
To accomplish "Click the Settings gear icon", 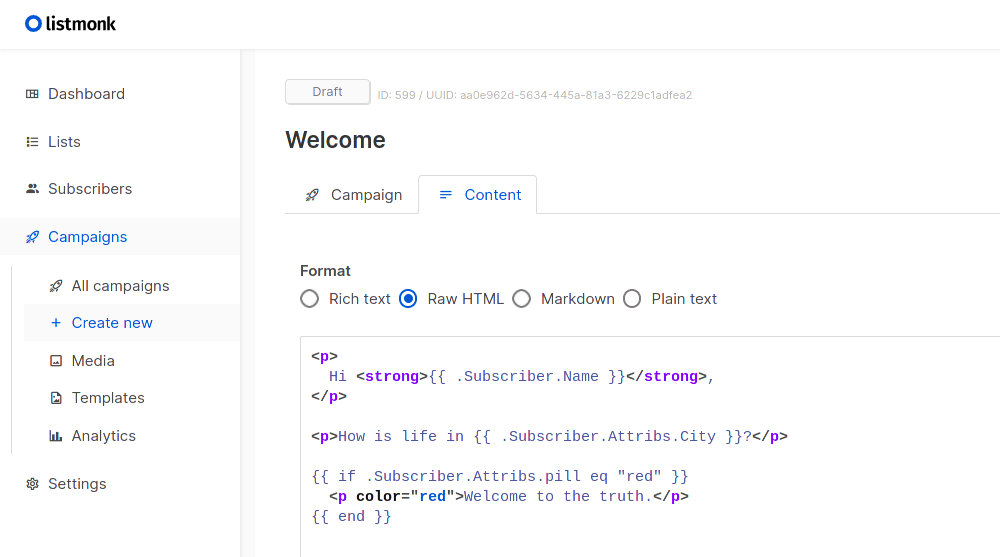I will click(x=32, y=484).
